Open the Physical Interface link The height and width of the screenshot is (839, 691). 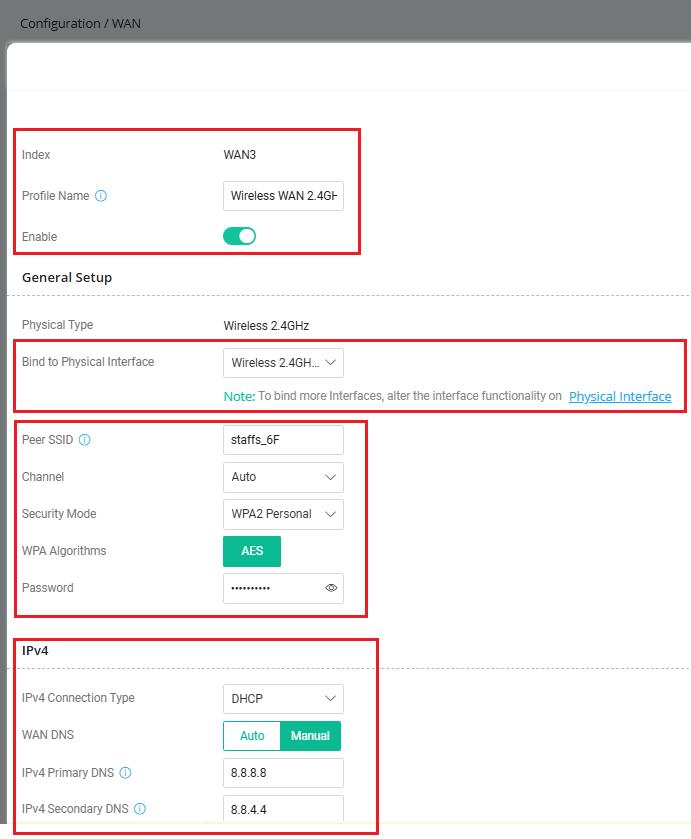pyautogui.click(x=620, y=397)
